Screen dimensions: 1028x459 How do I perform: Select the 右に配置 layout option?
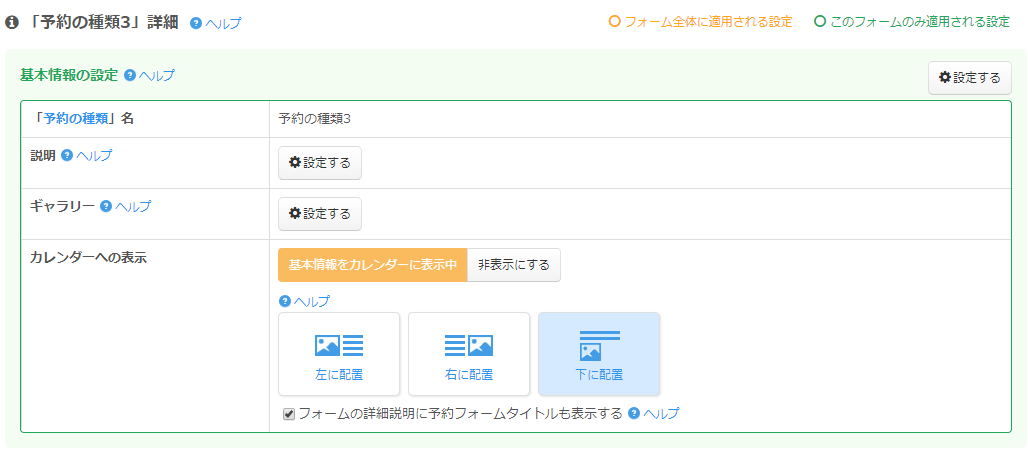pyautogui.click(x=469, y=354)
